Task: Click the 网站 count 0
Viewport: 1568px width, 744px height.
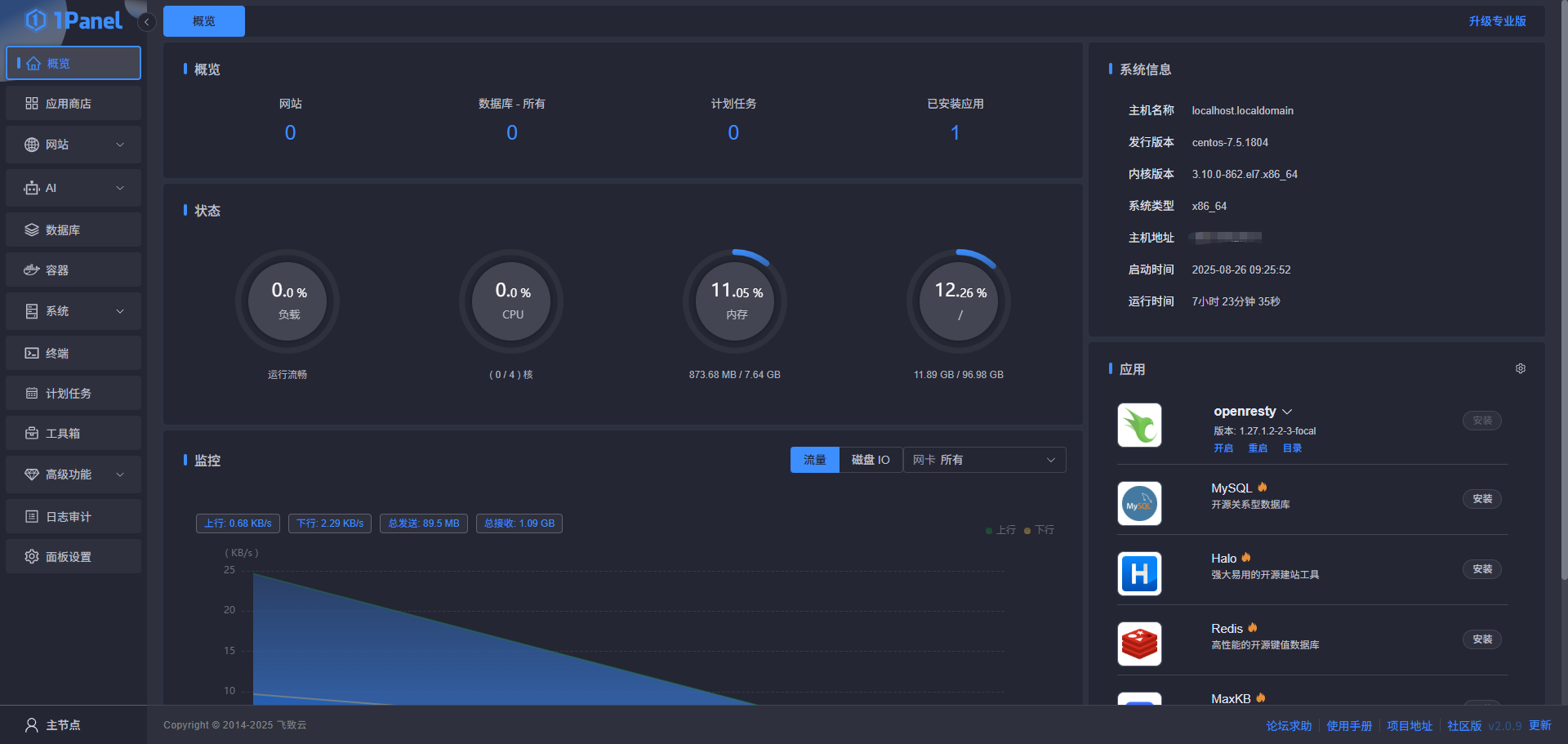Action: point(290,132)
